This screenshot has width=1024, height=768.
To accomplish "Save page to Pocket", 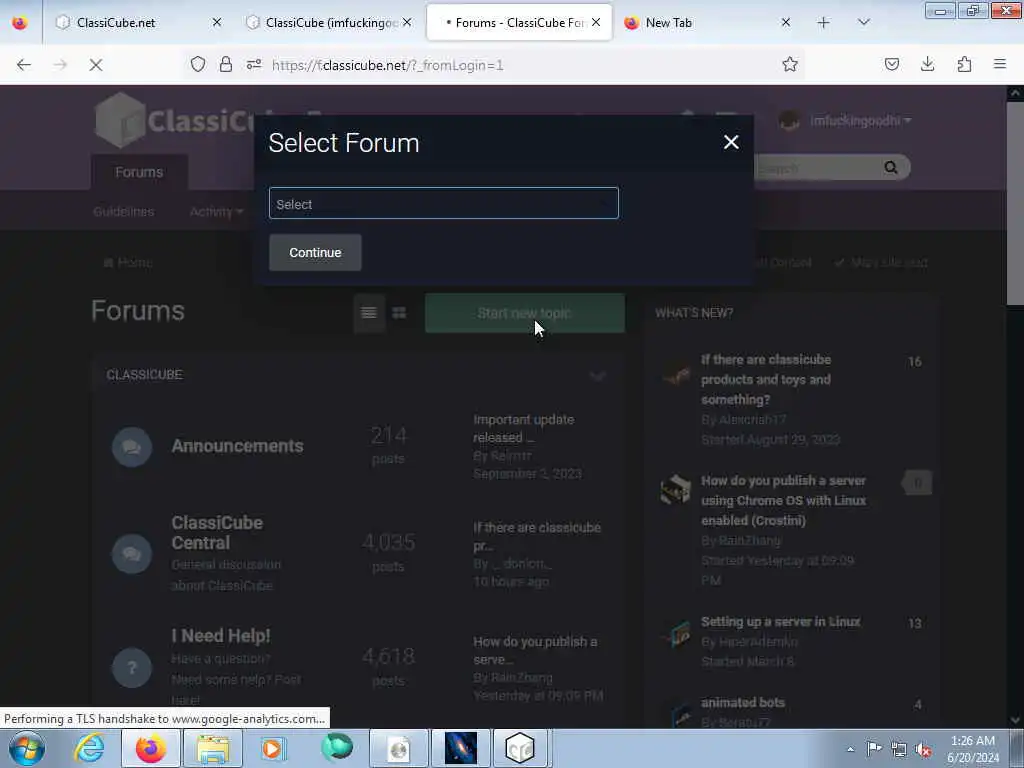I will click(x=891, y=64).
